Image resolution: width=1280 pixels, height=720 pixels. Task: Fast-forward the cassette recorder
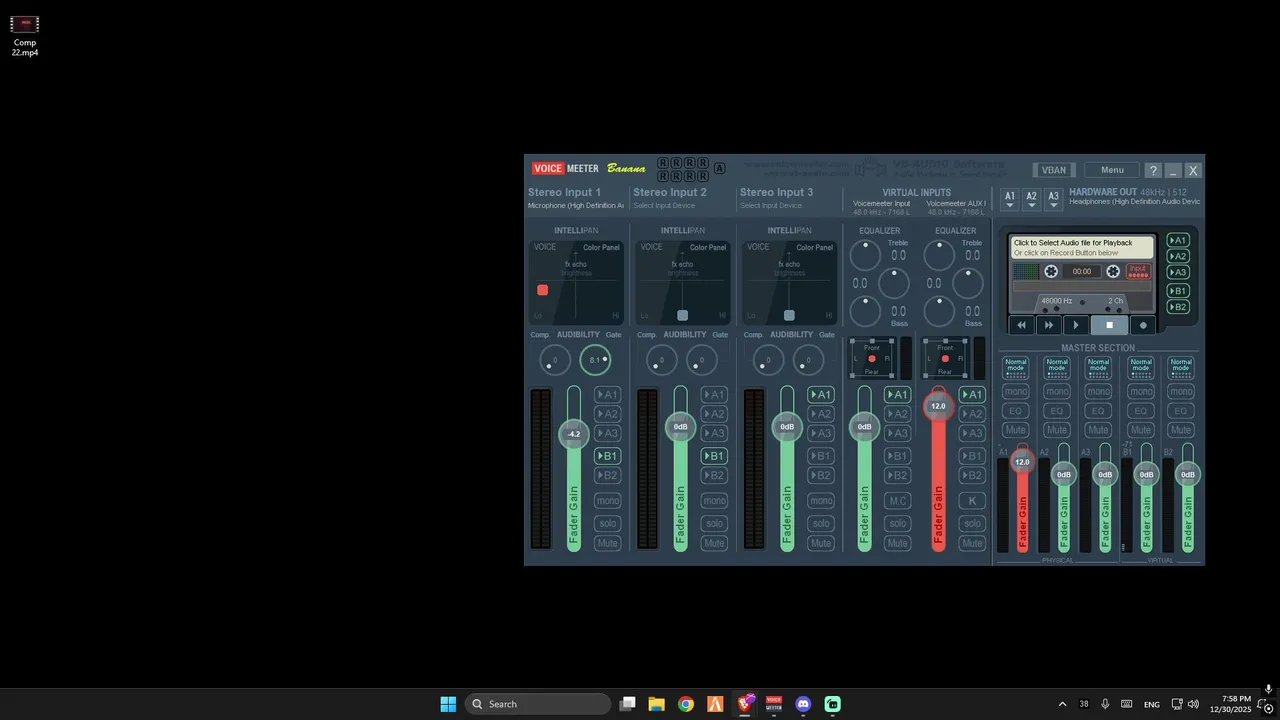(1049, 325)
